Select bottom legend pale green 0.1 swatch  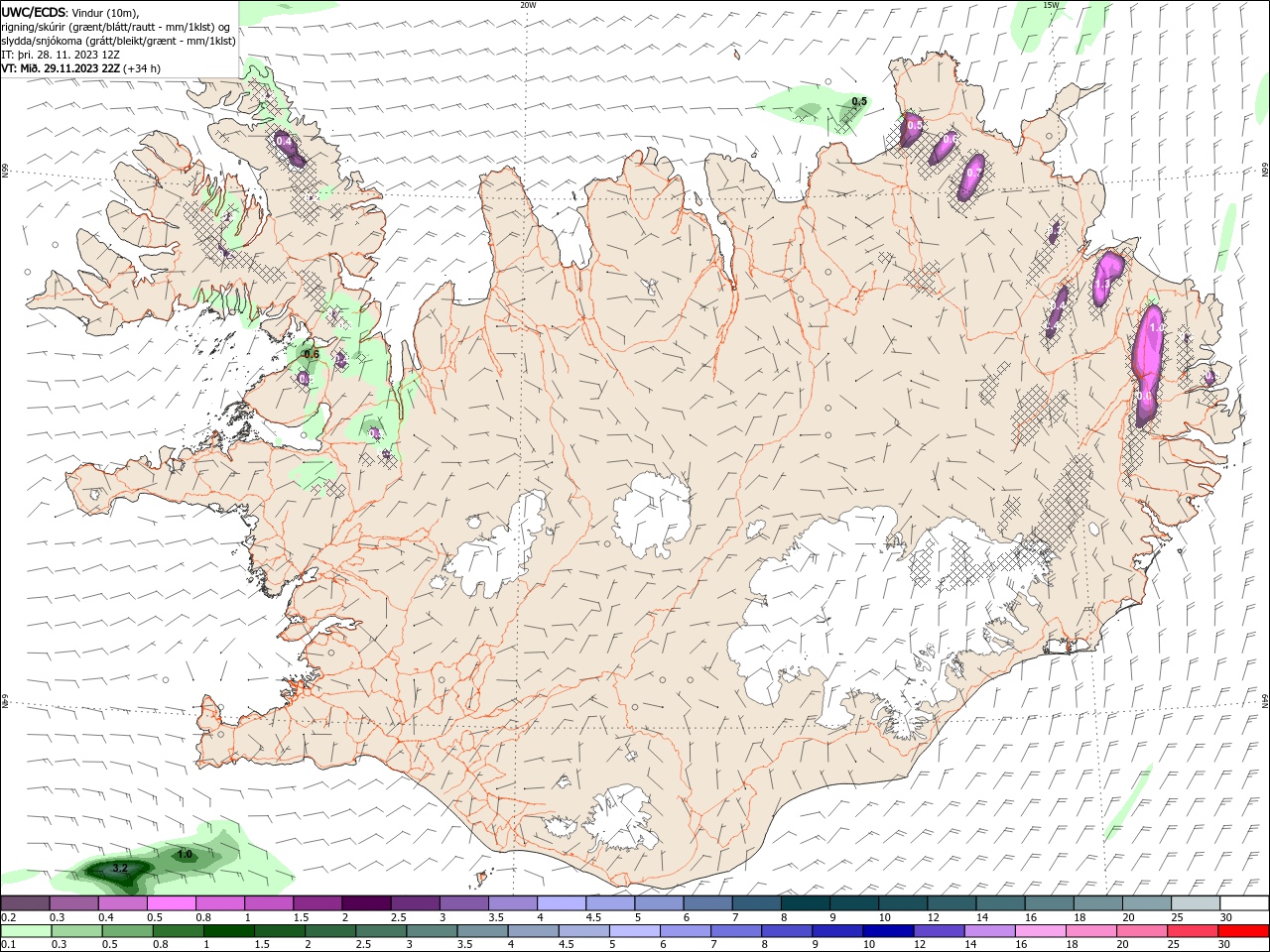[25, 931]
